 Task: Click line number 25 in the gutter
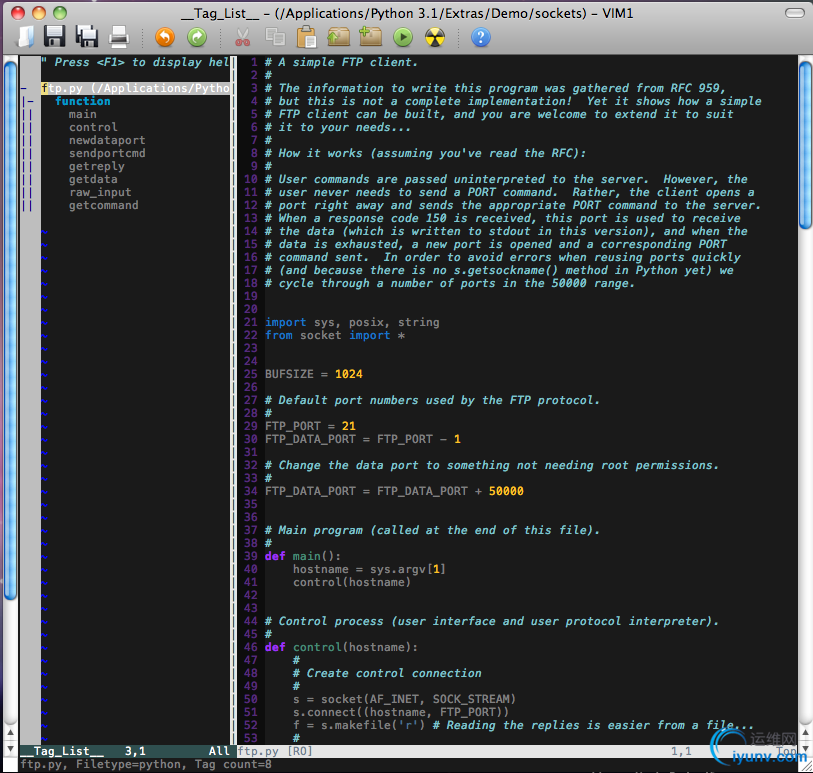pos(250,374)
